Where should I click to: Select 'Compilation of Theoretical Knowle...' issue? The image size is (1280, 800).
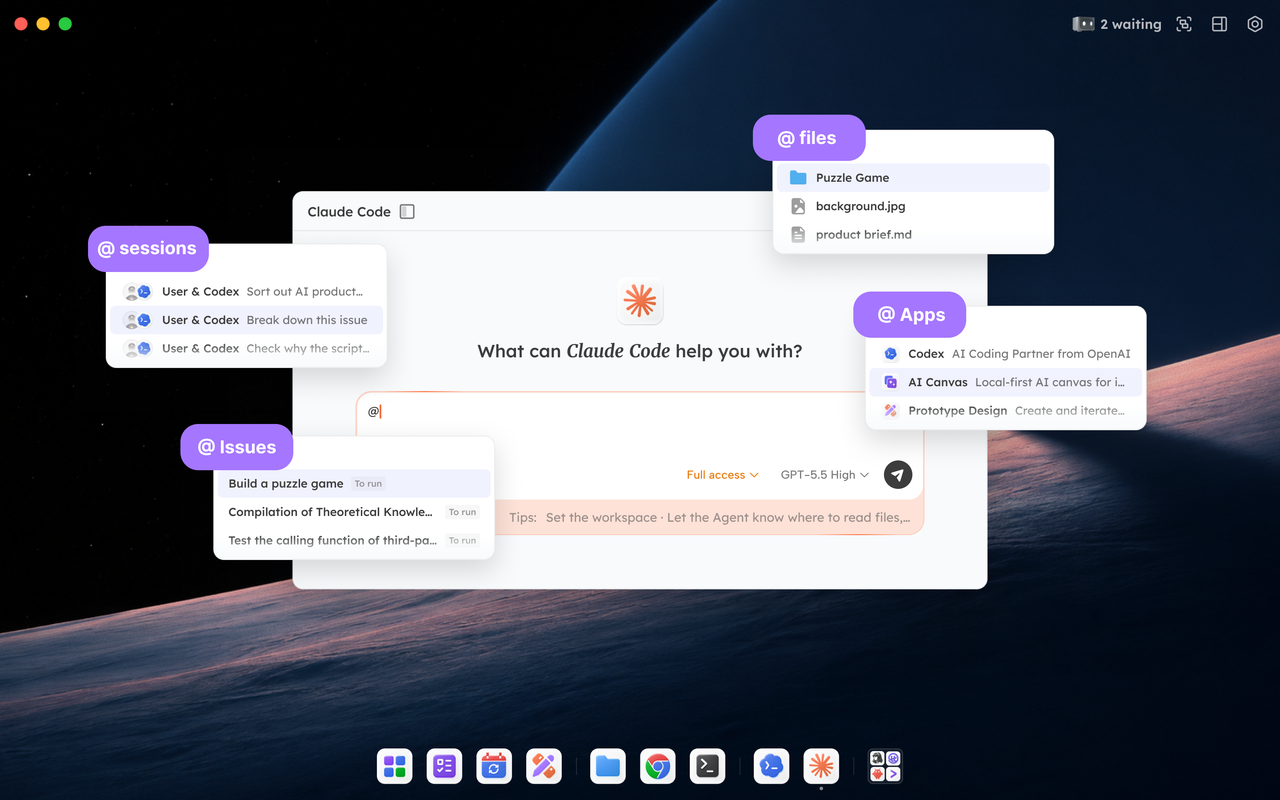[x=354, y=512]
